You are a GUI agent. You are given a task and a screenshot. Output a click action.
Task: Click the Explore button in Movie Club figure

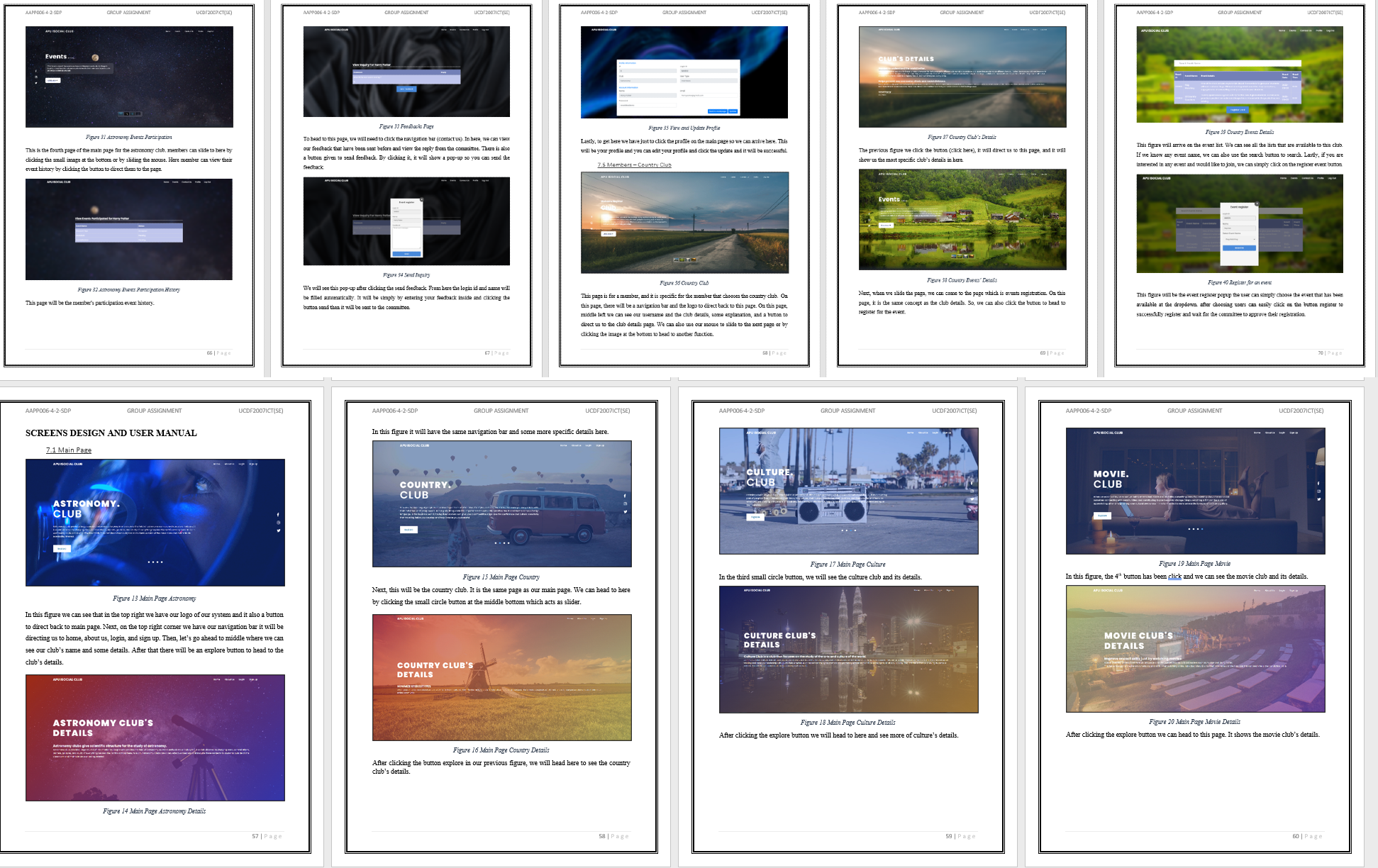pyautogui.click(x=1101, y=516)
